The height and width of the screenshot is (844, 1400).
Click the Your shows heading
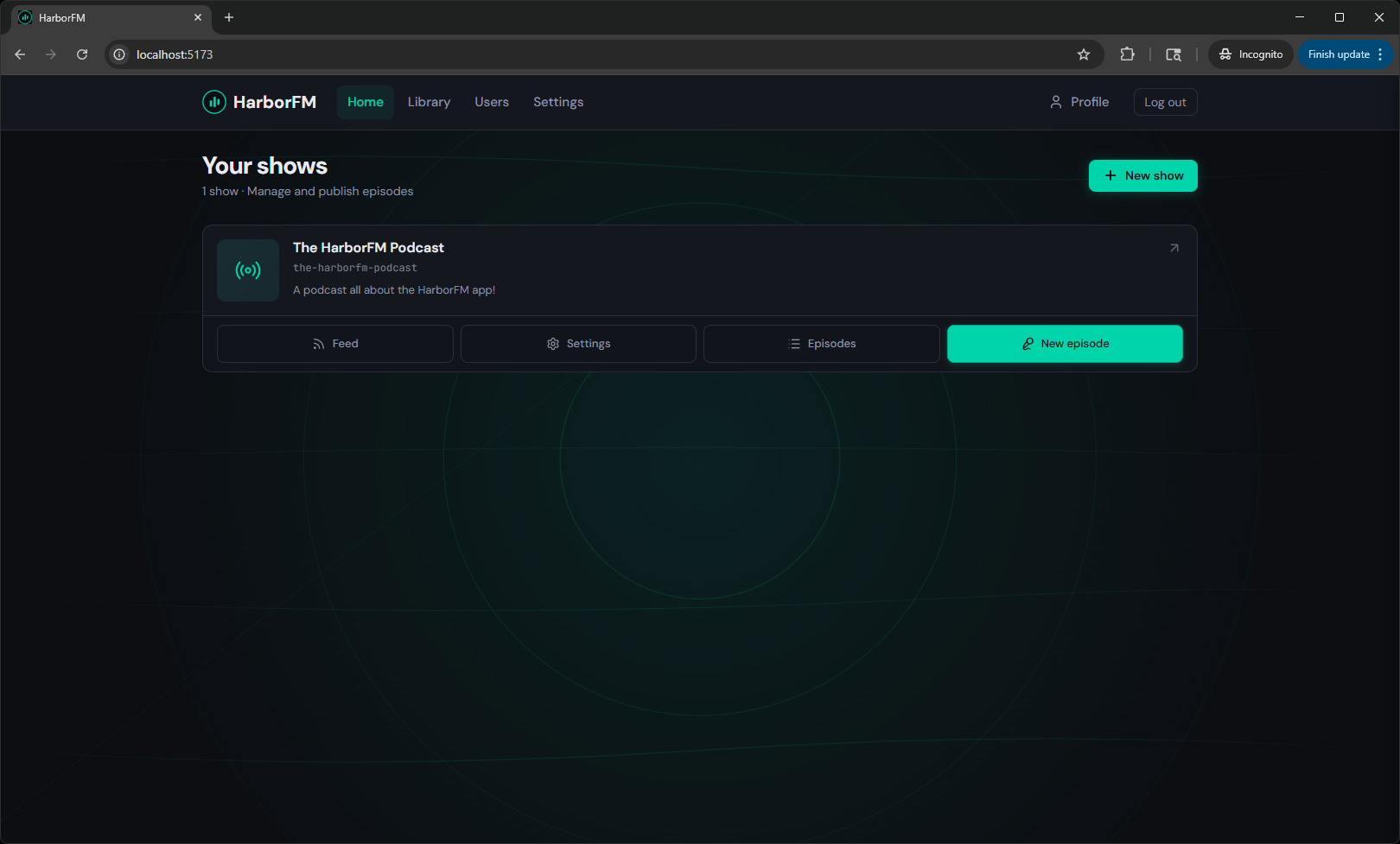(x=264, y=166)
